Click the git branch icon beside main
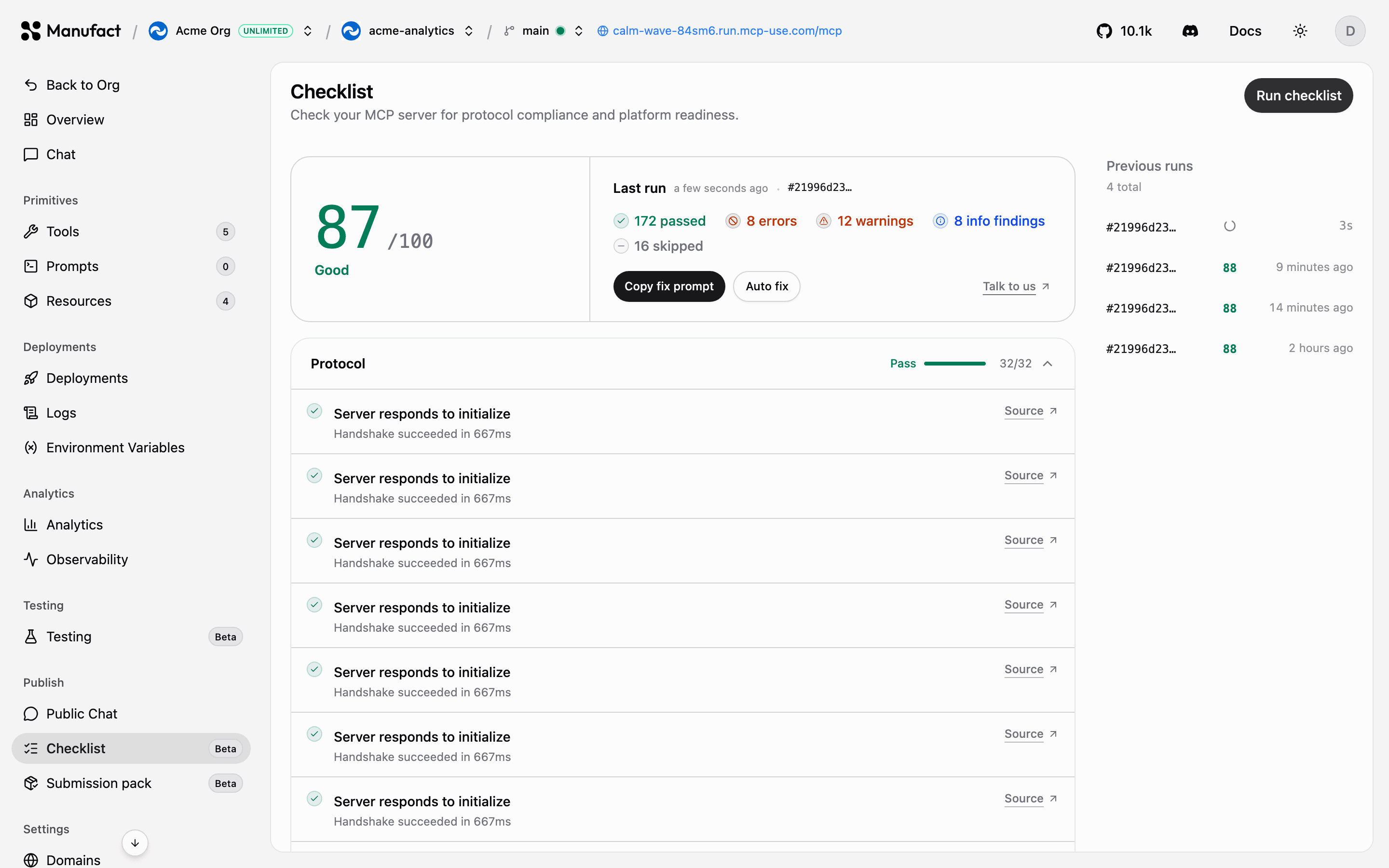 click(509, 31)
